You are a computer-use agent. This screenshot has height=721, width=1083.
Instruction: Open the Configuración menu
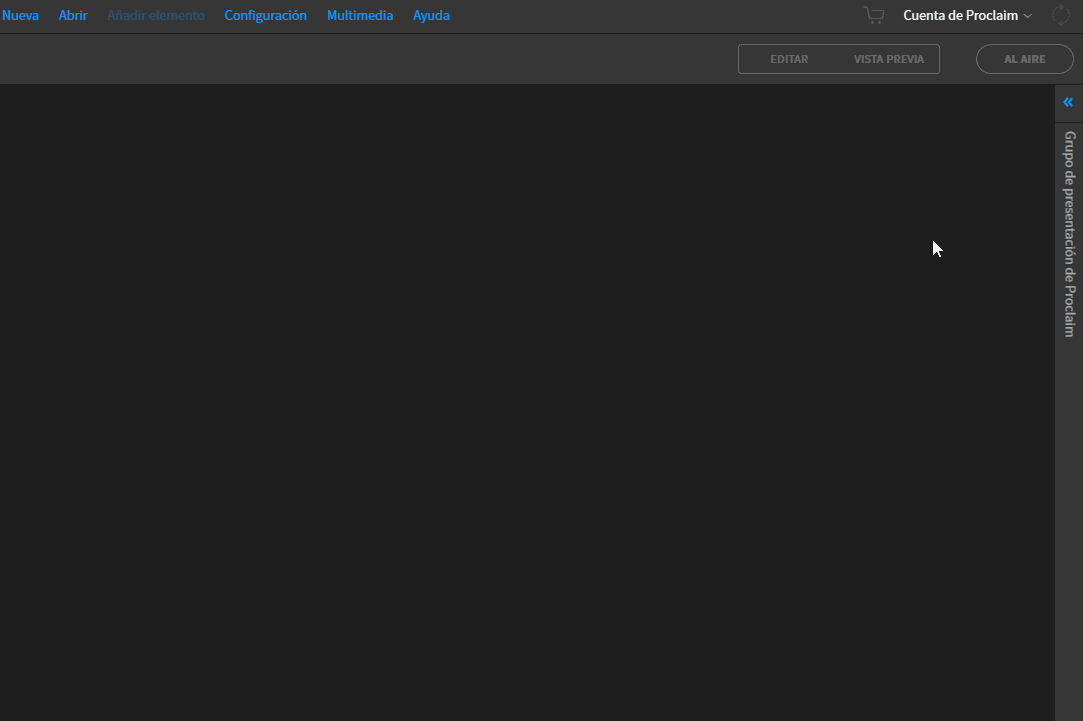click(x=265, y=15)
